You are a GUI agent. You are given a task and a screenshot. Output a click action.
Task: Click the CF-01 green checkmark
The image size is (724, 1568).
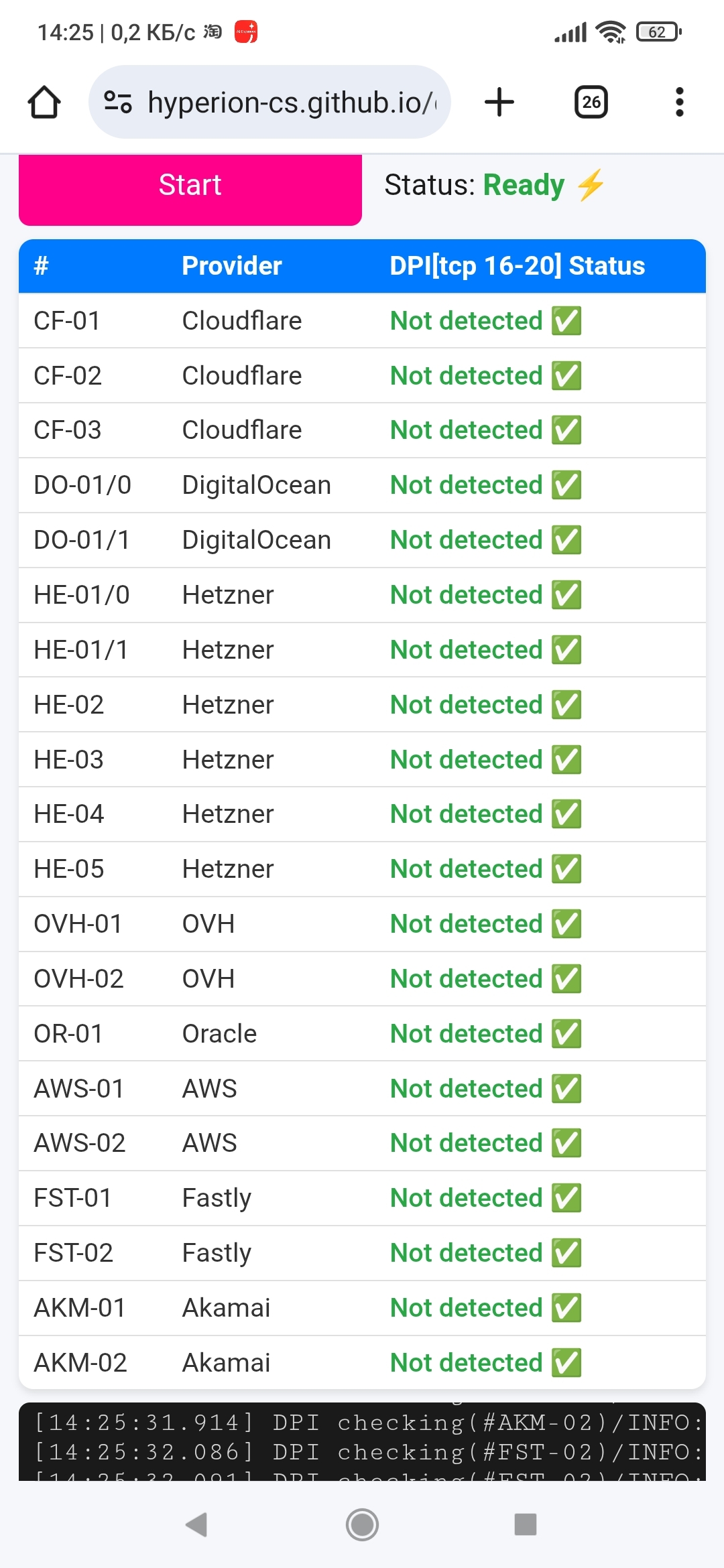click(x=566, y=321)
